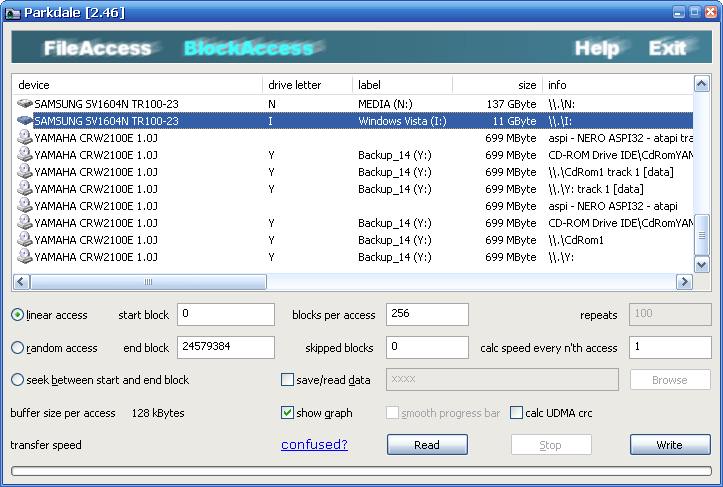Select the linear access radio button
The image size is (723, 487).
pos(18,315)
